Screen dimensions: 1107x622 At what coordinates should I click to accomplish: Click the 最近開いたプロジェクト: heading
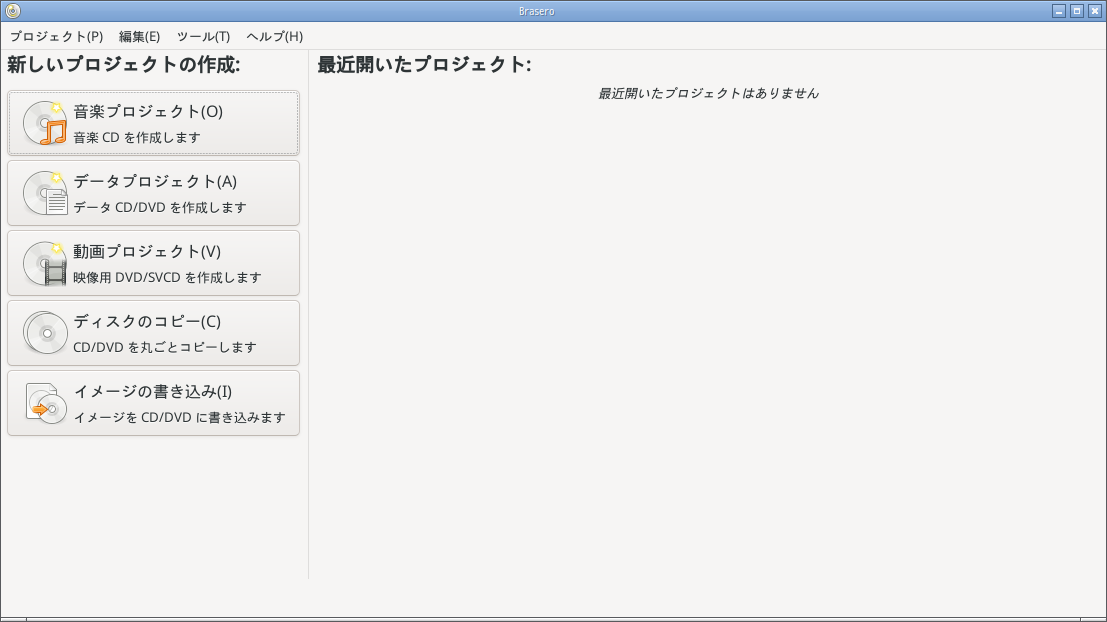pyautogui.click(x=424, y=65)
